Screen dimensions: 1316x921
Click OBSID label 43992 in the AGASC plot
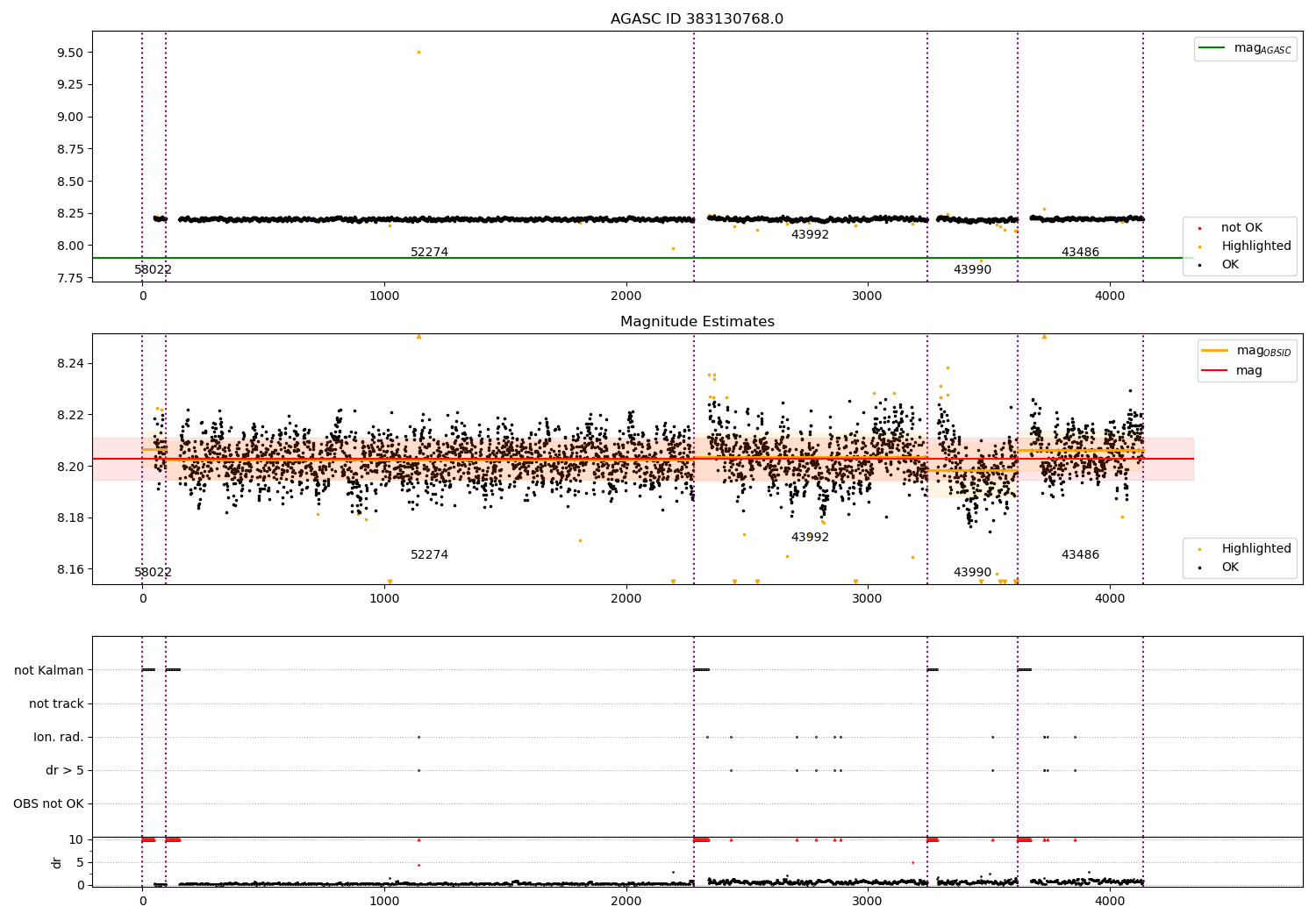tap(810, 235)
